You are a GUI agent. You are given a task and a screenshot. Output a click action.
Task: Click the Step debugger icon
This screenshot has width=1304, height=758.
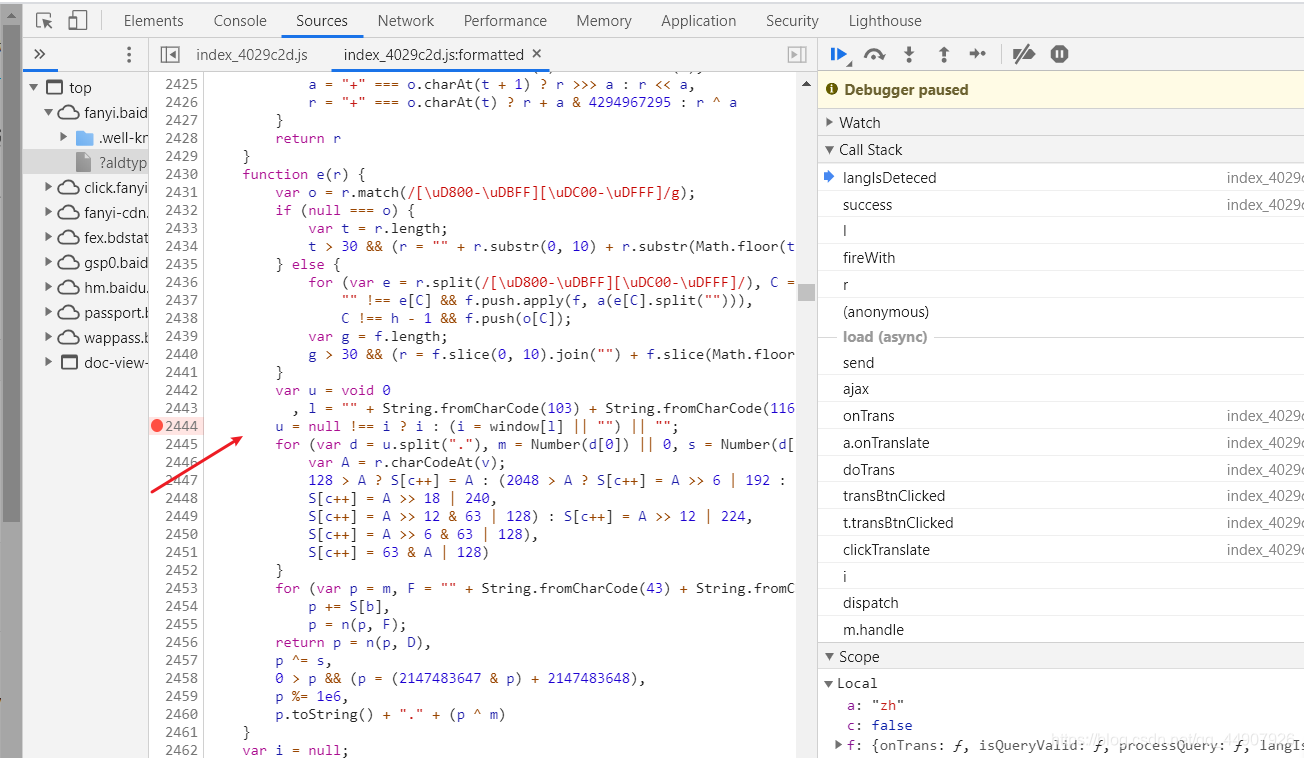(x=978, y=54)
